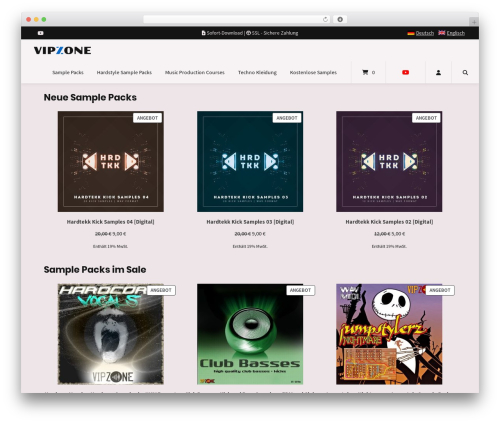This screenshot has height=423, width=500.
Task: Click the MwSt. note under Hardtekk Kick Samples 02
Action: (x=389, y=246)
